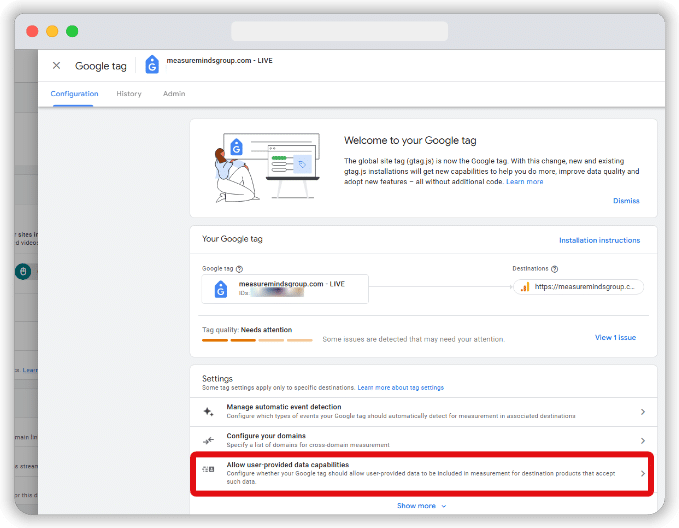The height and width of the screenshot is (528, 679).
Task: Expand Show more settings
Action: [421, 506]
